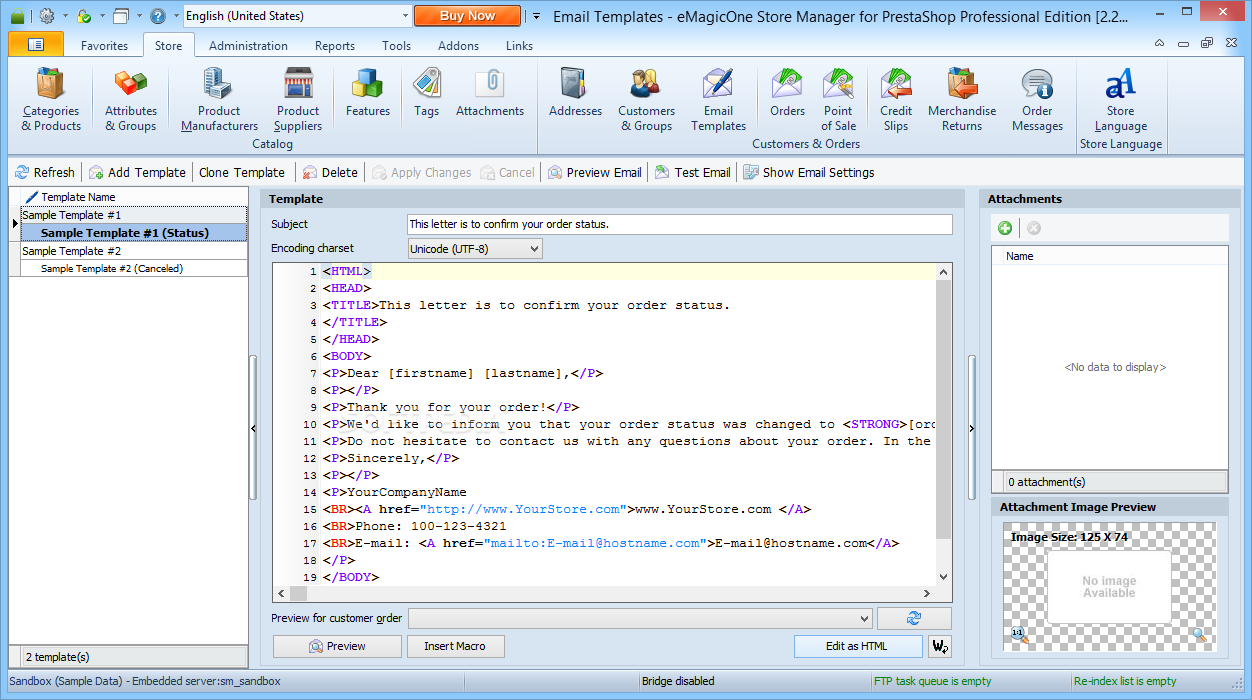
Task: Click the Edit as HTML button
Action: [857, 646]
